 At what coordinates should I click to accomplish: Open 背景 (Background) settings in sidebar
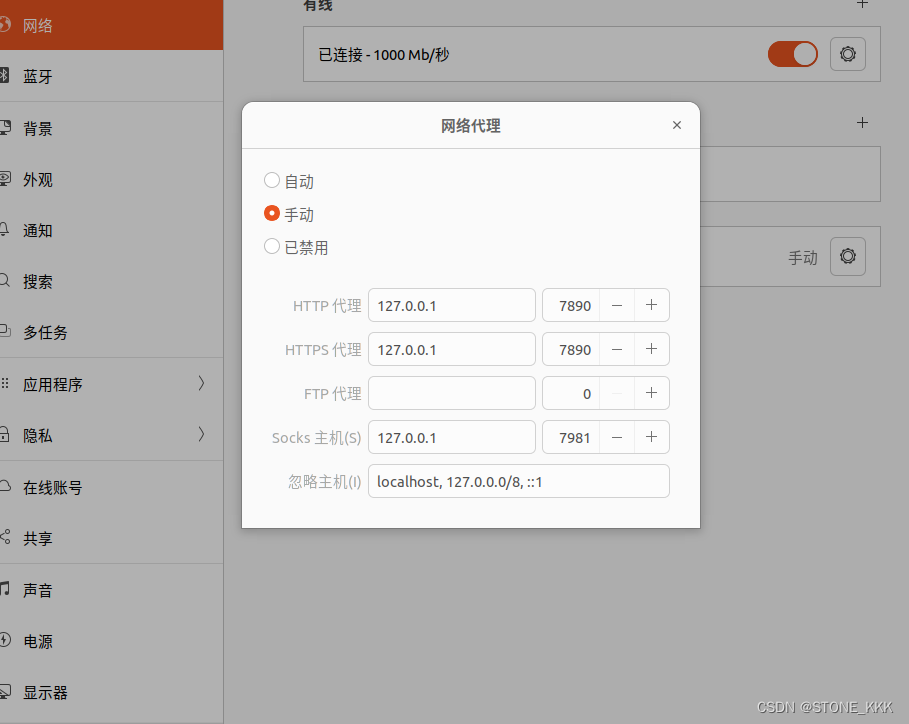point(111,128)
